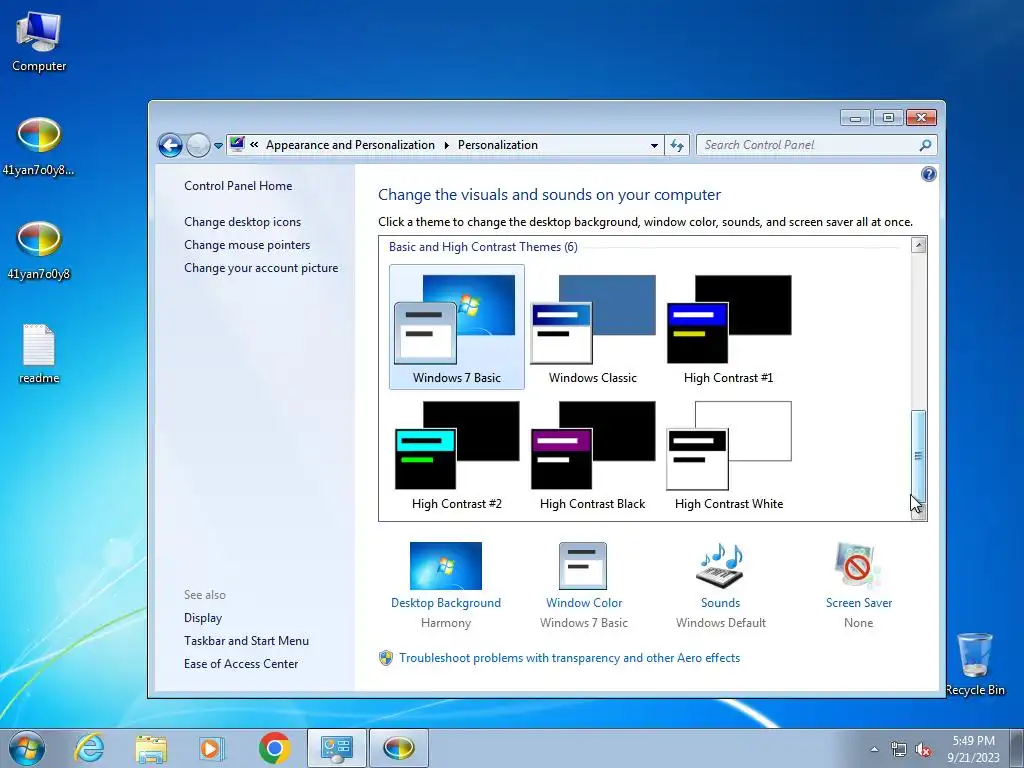
Task: Open Change your account picture link
Action: pos(261,268)
